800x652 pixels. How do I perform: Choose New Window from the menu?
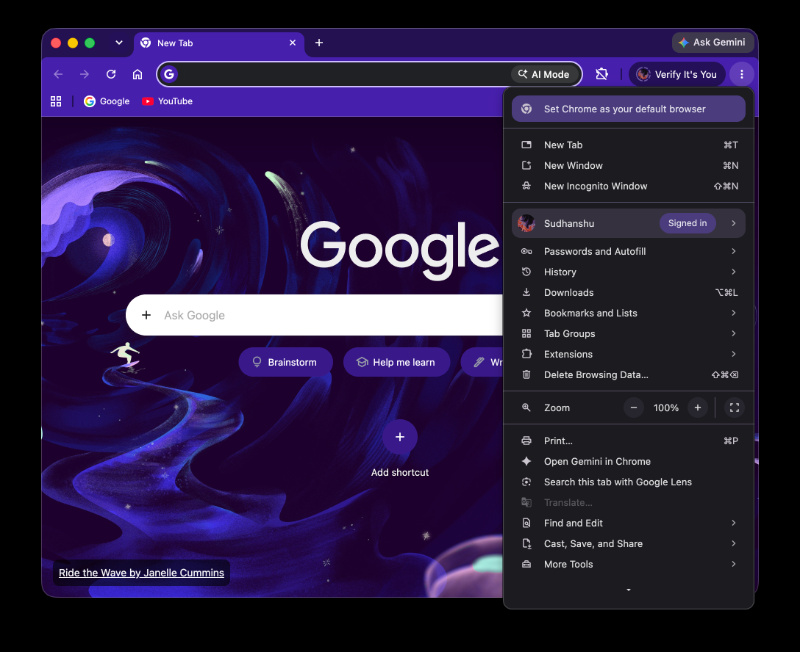pyautogui.click(x=629, y=165)
